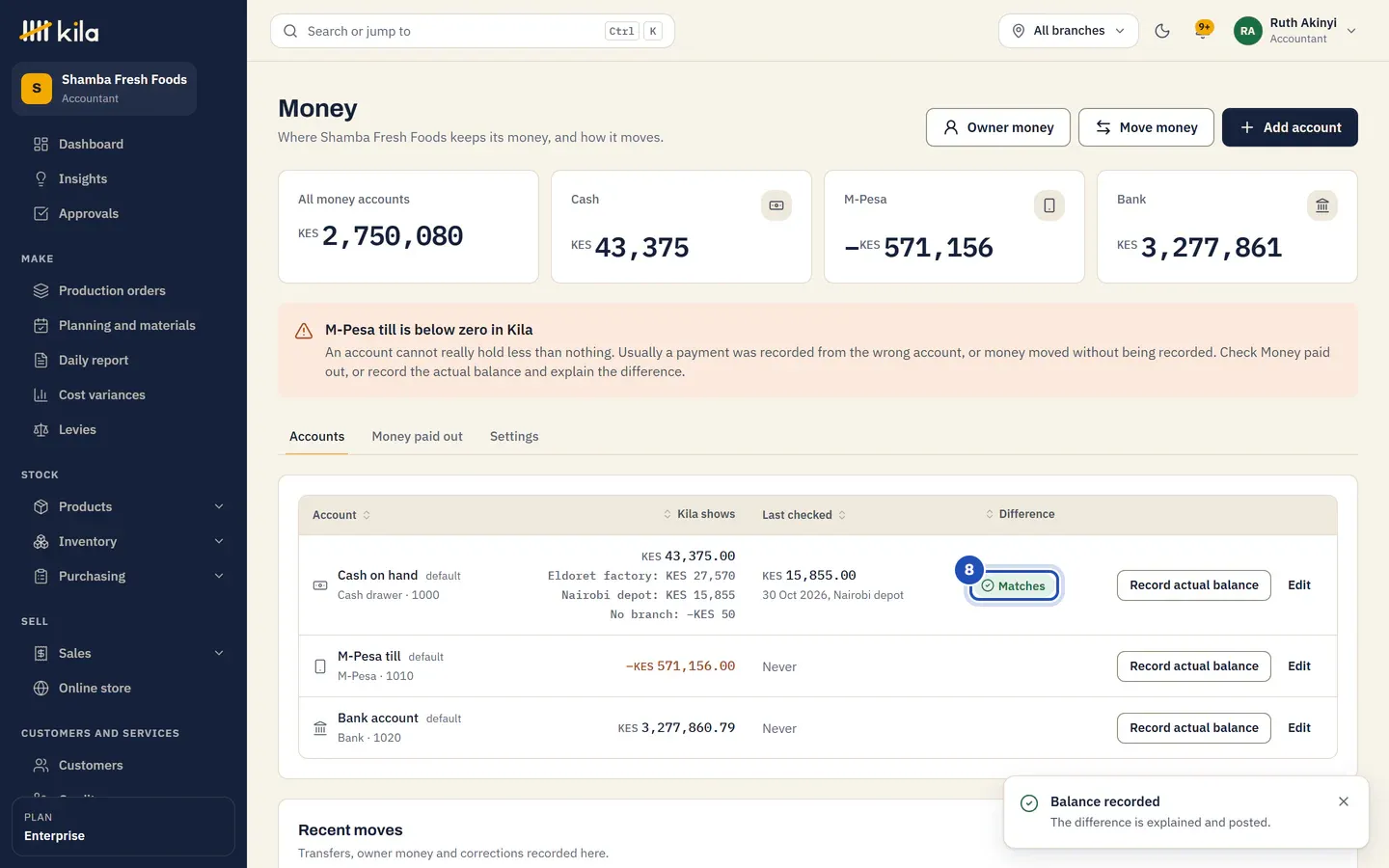
Task: Click the Matches status badge
Action: (1014, 585)
